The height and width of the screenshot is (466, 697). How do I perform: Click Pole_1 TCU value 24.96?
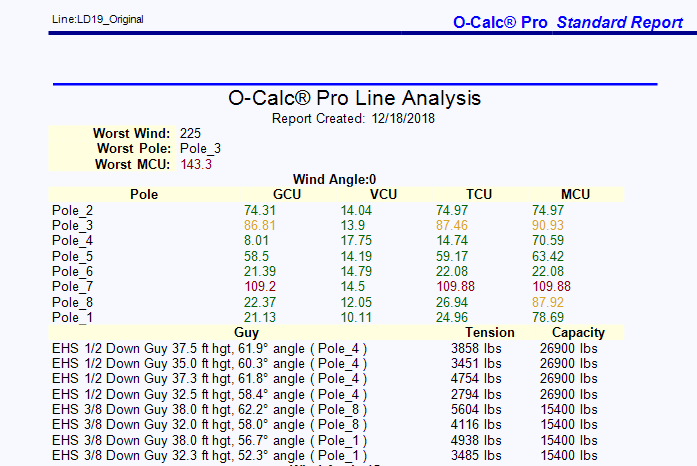tap(452, 317)
